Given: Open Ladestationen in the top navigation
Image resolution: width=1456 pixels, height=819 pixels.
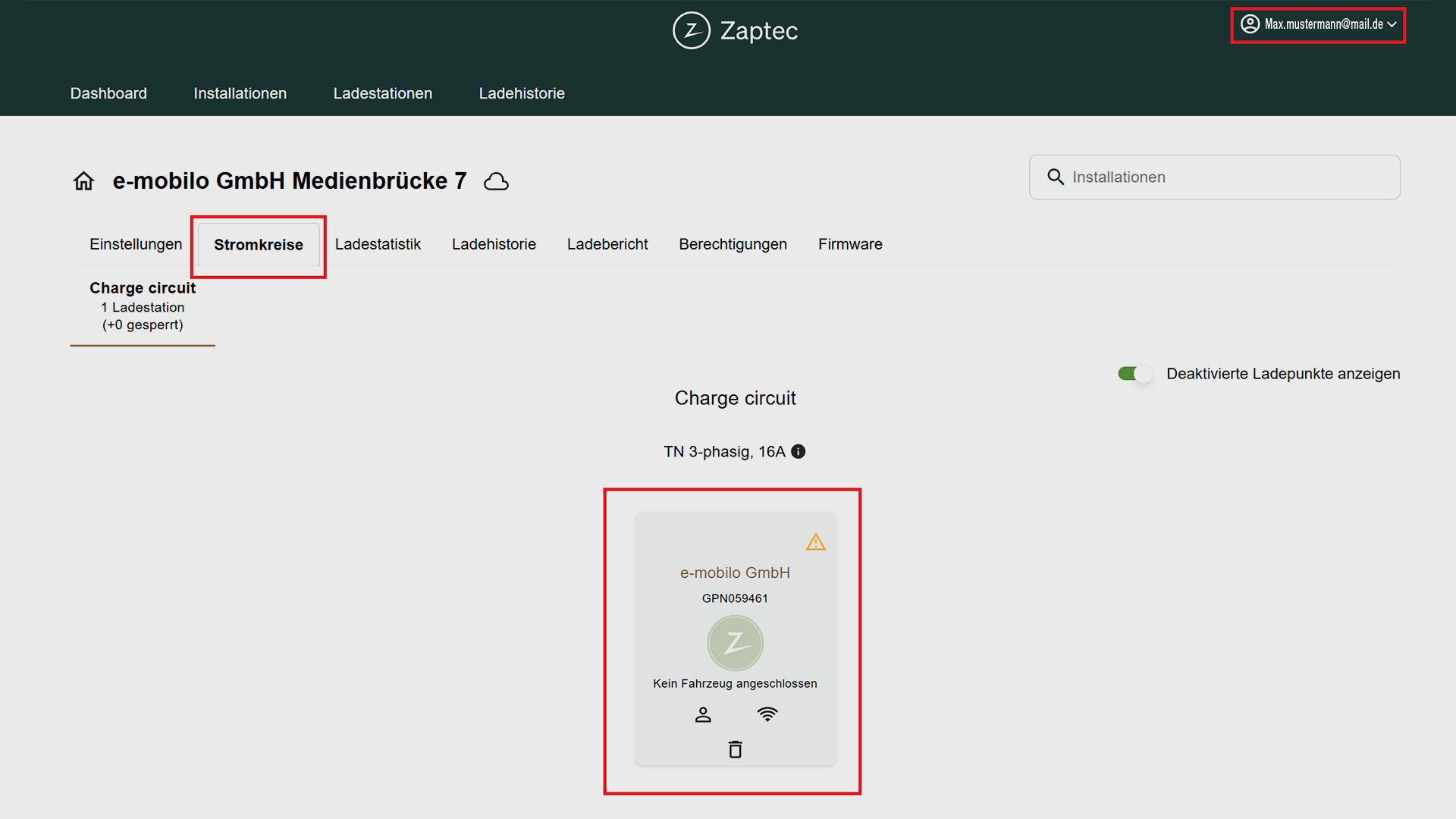Looking at the screenshot, I should [x=382, y=93].
